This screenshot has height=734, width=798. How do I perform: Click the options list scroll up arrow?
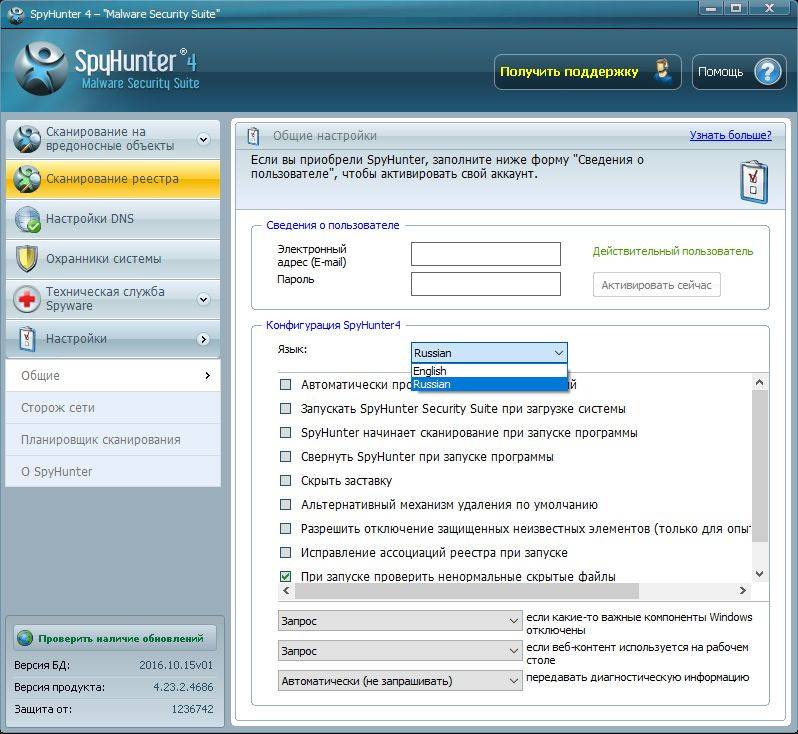tap(759, 382)
